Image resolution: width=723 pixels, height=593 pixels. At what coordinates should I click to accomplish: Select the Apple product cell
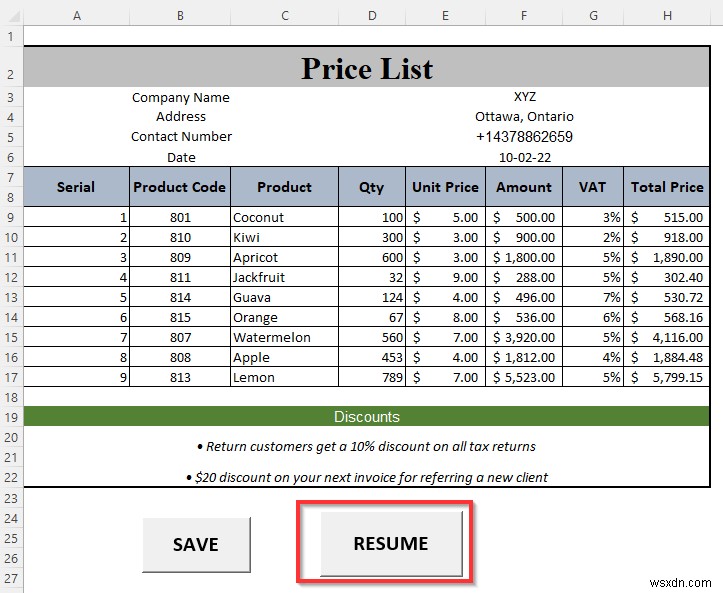click(284, 357)
